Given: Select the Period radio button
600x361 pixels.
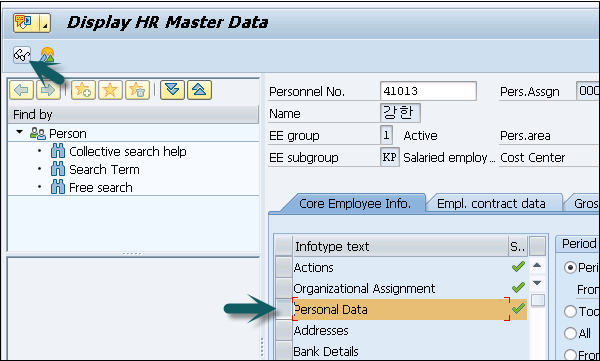Looking at the screenshot, I should (570, 268).
